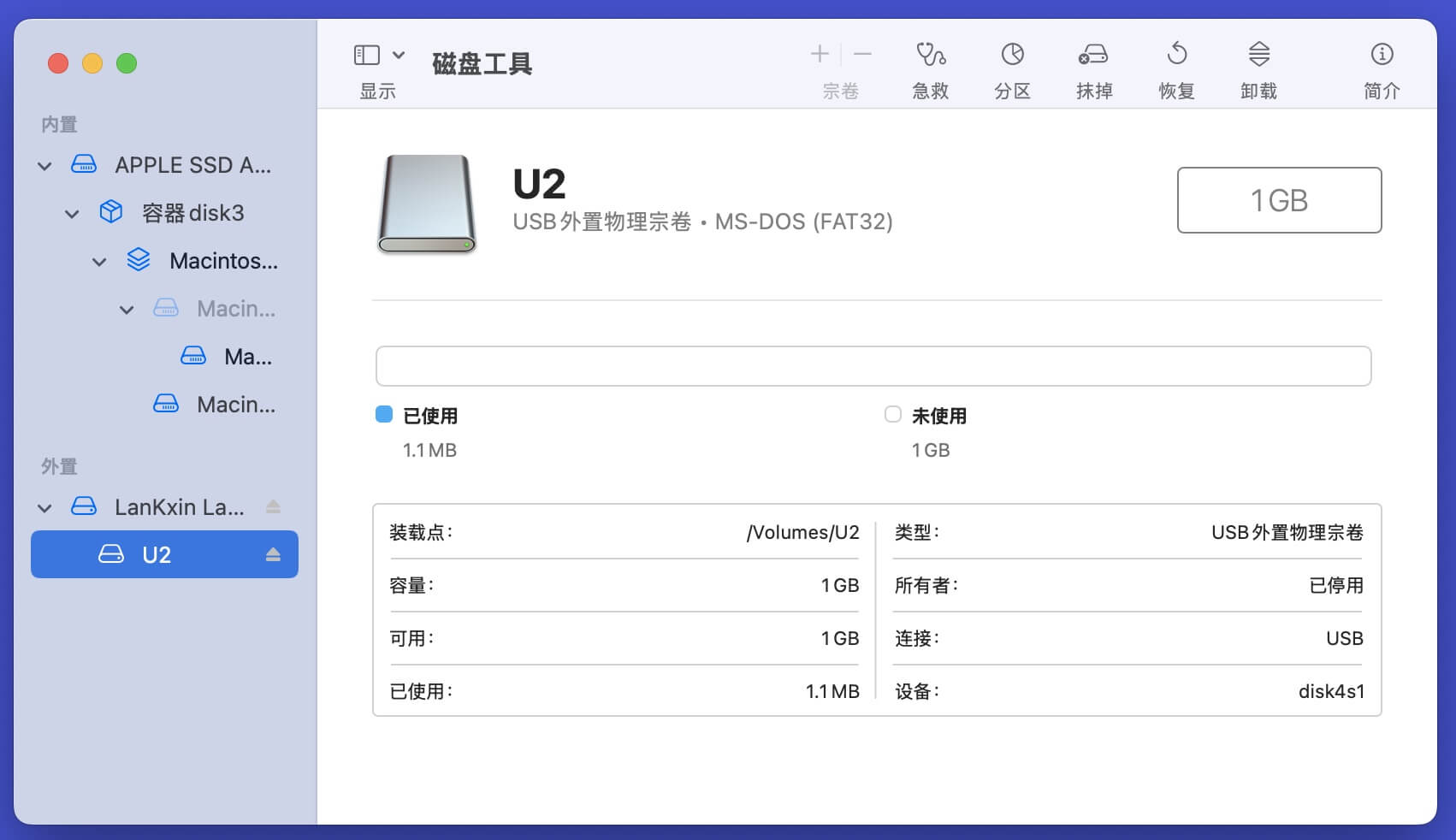Select 容器 disk3 in sidebar
Screen dimensions: 1456x840
(x=192, y=213)
